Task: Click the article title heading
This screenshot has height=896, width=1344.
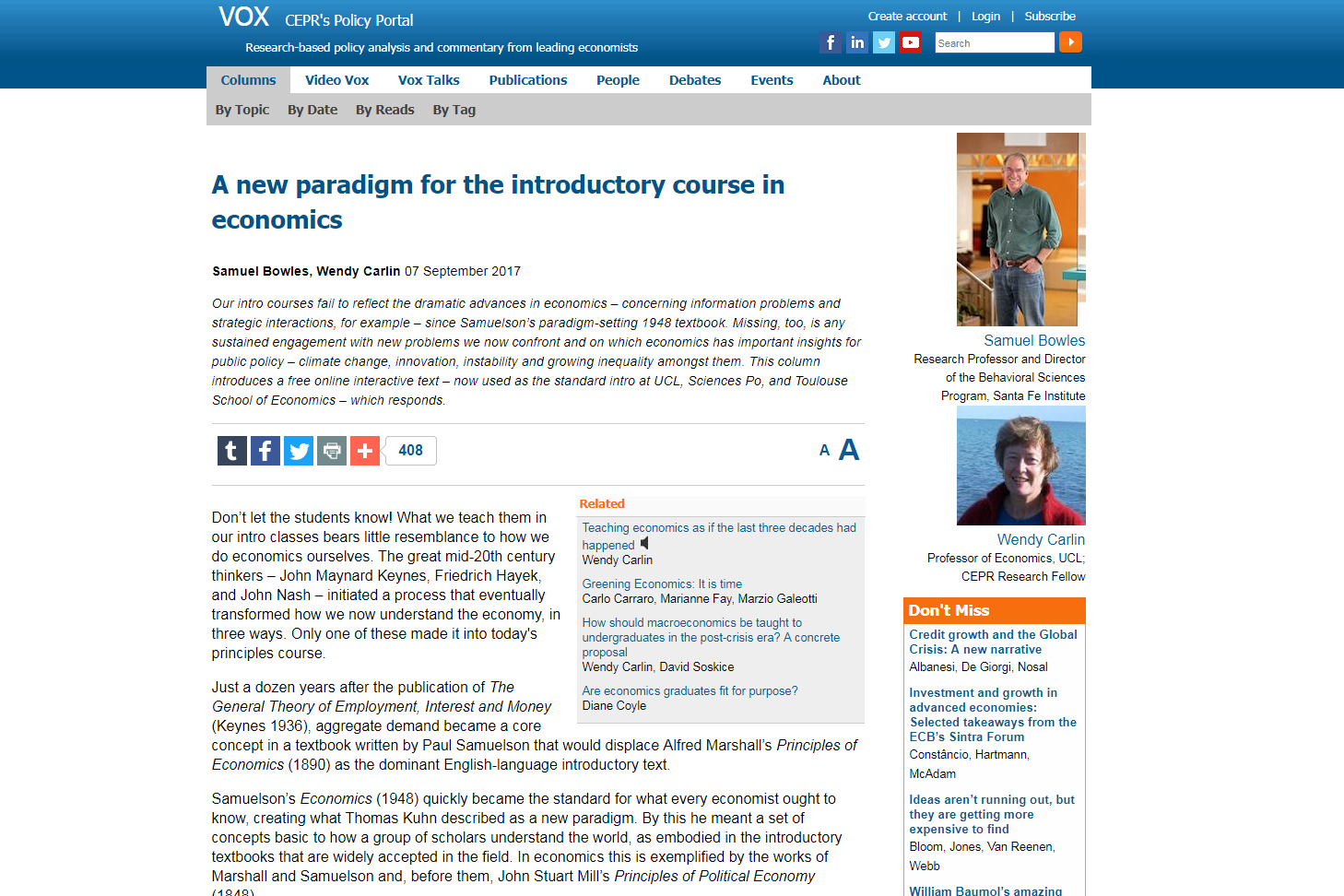Action: point(498,202)
